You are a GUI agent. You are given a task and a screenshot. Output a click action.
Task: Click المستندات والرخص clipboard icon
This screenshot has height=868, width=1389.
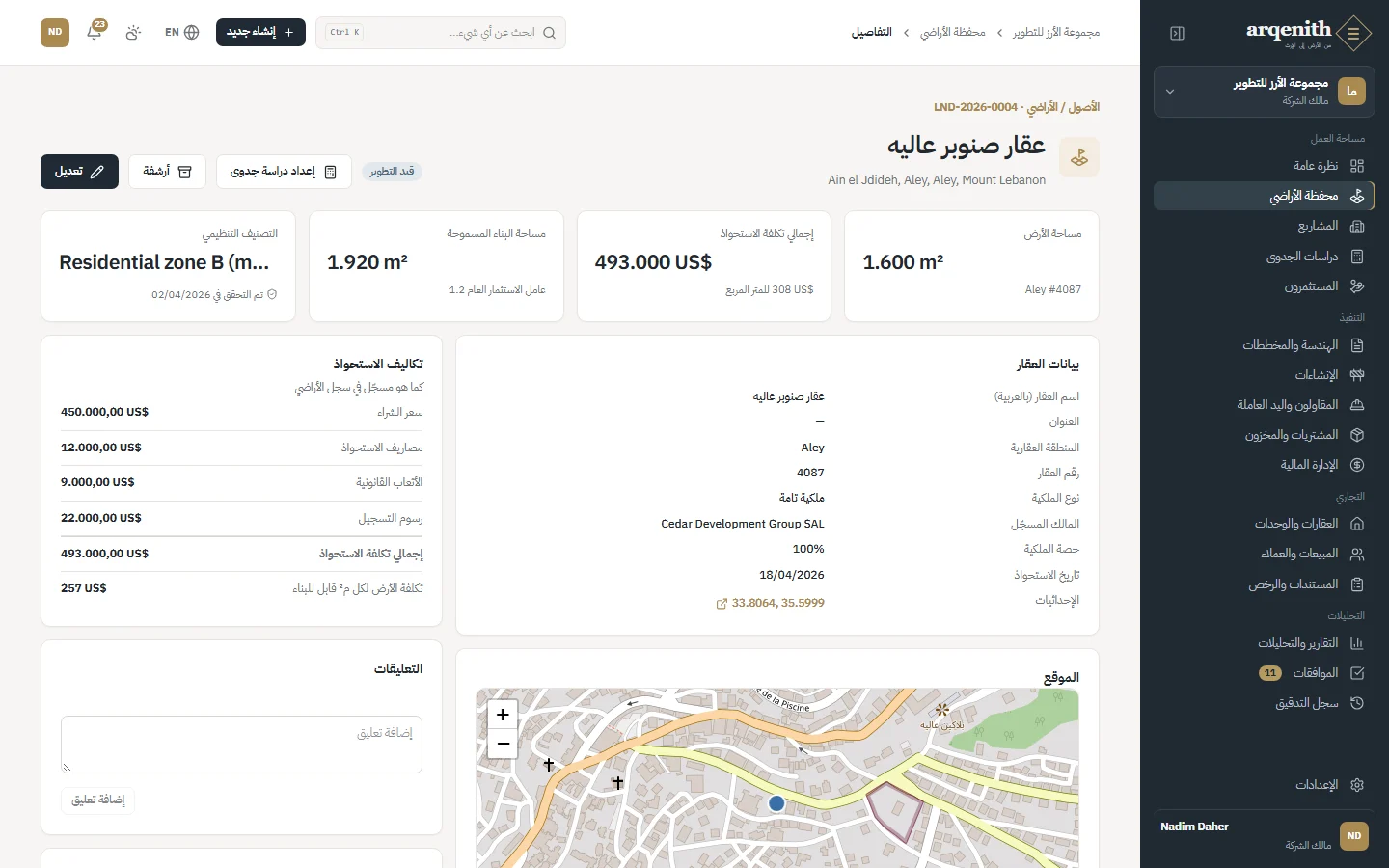[x=1357, y=584]
